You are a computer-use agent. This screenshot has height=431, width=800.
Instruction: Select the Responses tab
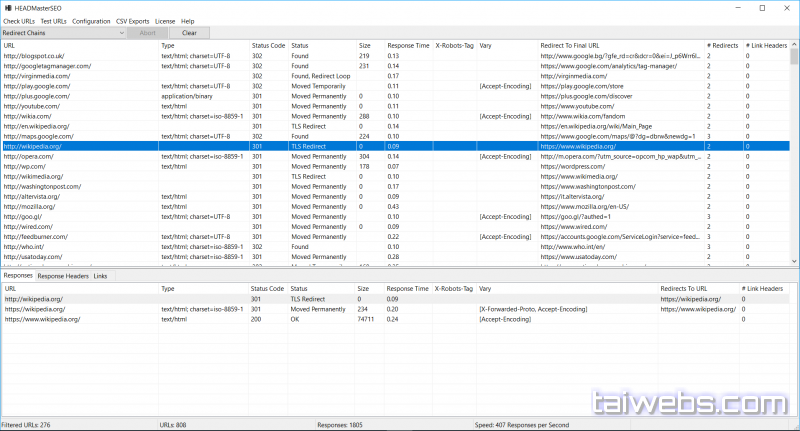pyautogui.click(x=18, y=276)
